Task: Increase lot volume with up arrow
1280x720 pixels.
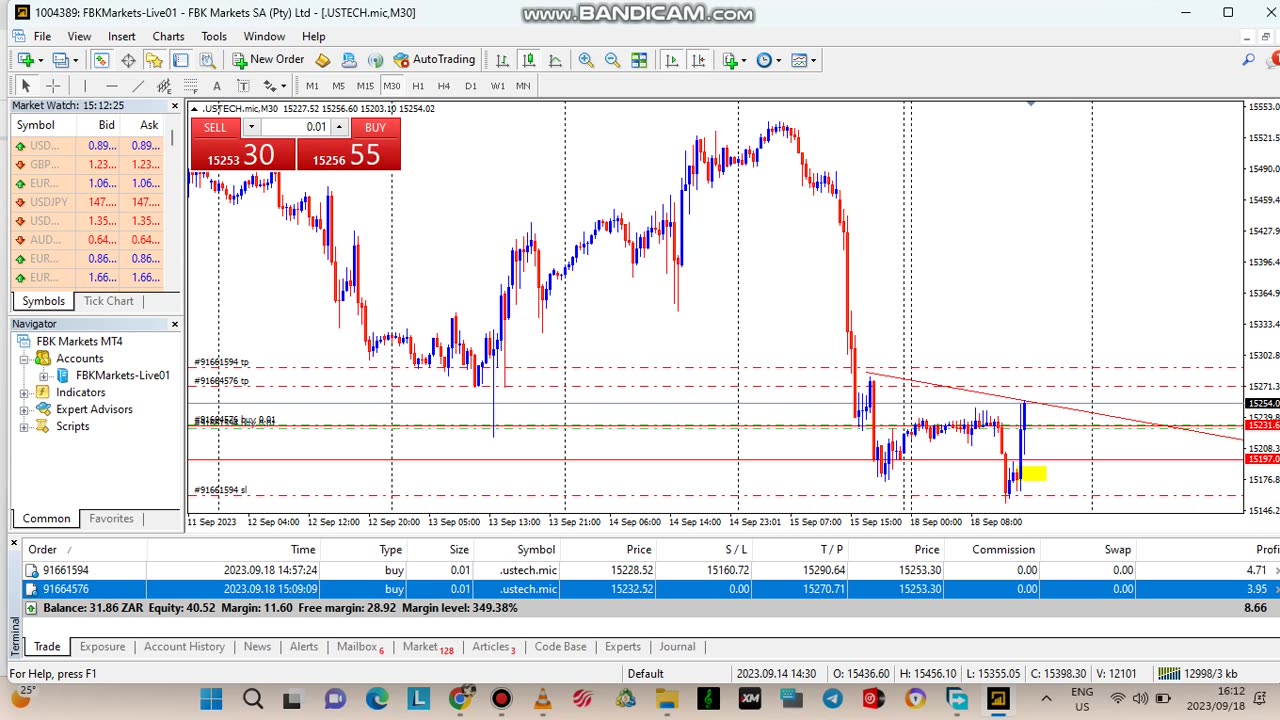Action: tap(340, 127)
